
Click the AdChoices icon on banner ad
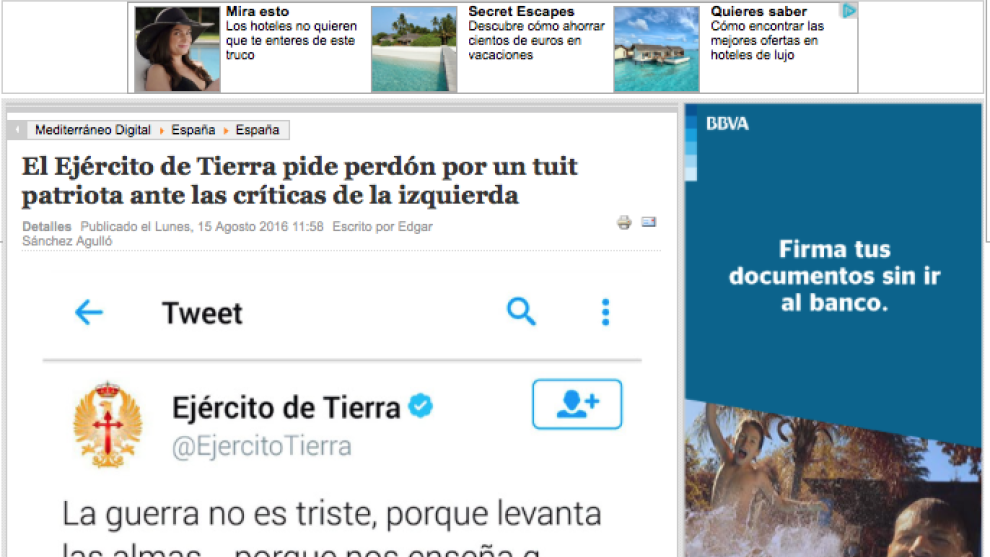tap(849, 11)
